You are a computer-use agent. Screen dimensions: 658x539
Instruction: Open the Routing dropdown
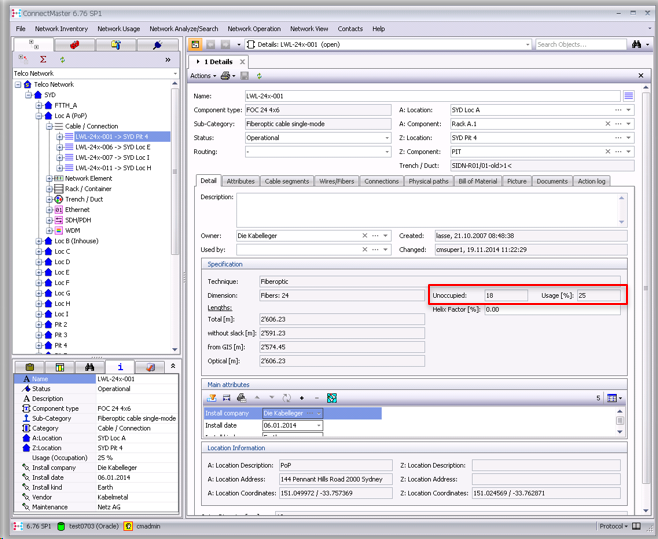point(387,152)
